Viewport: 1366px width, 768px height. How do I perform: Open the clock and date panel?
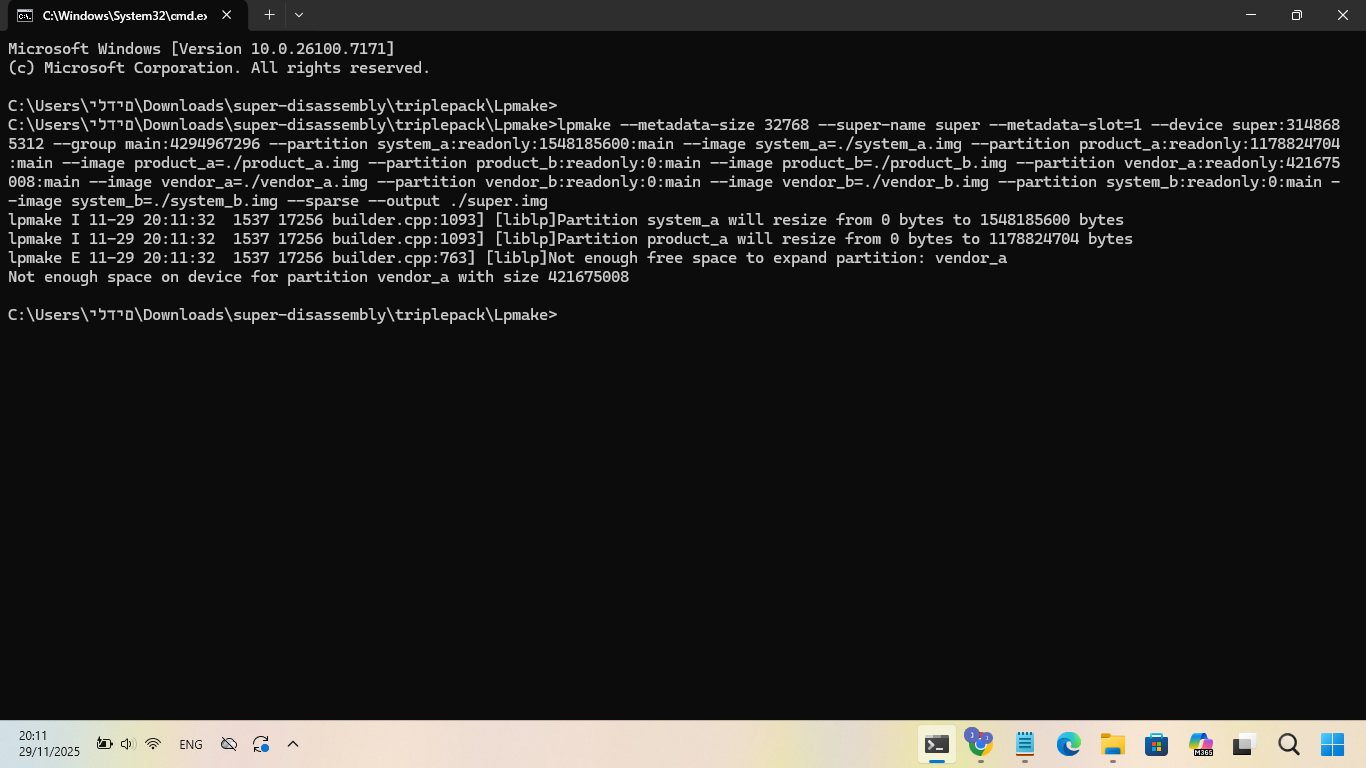click(x=49, y=744)
